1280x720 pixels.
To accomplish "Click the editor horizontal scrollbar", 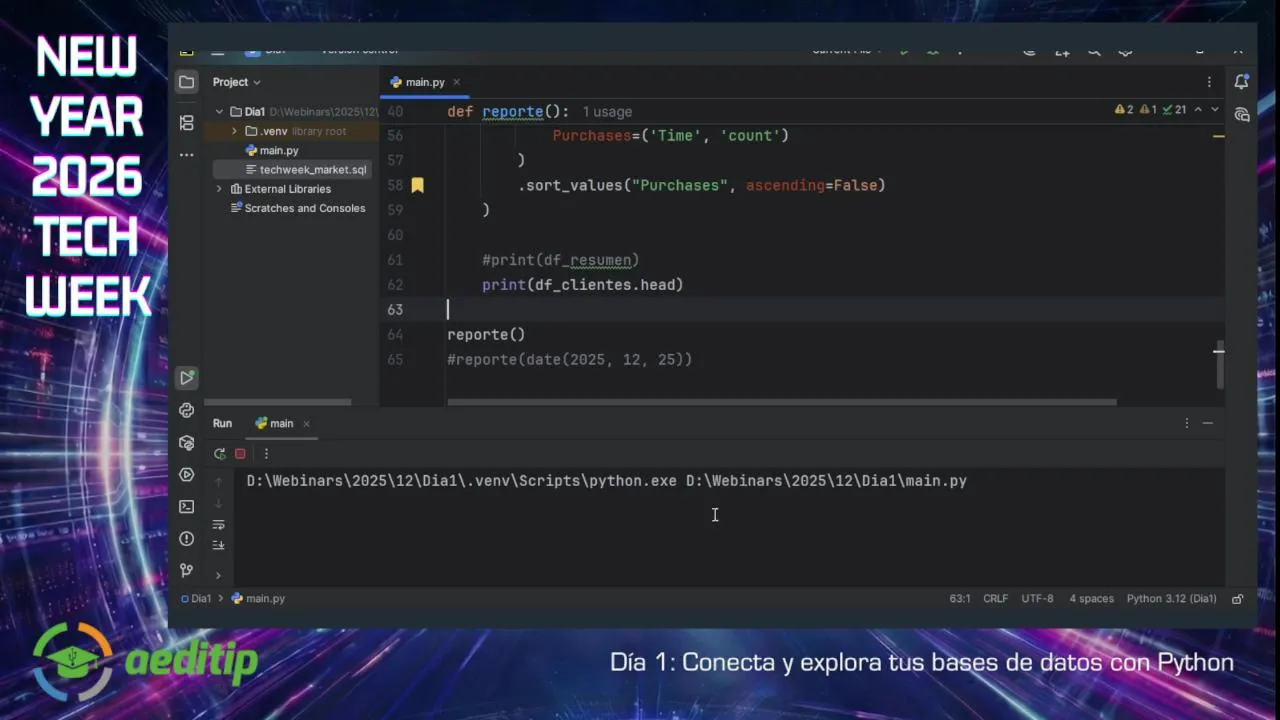I will [781, 403].
